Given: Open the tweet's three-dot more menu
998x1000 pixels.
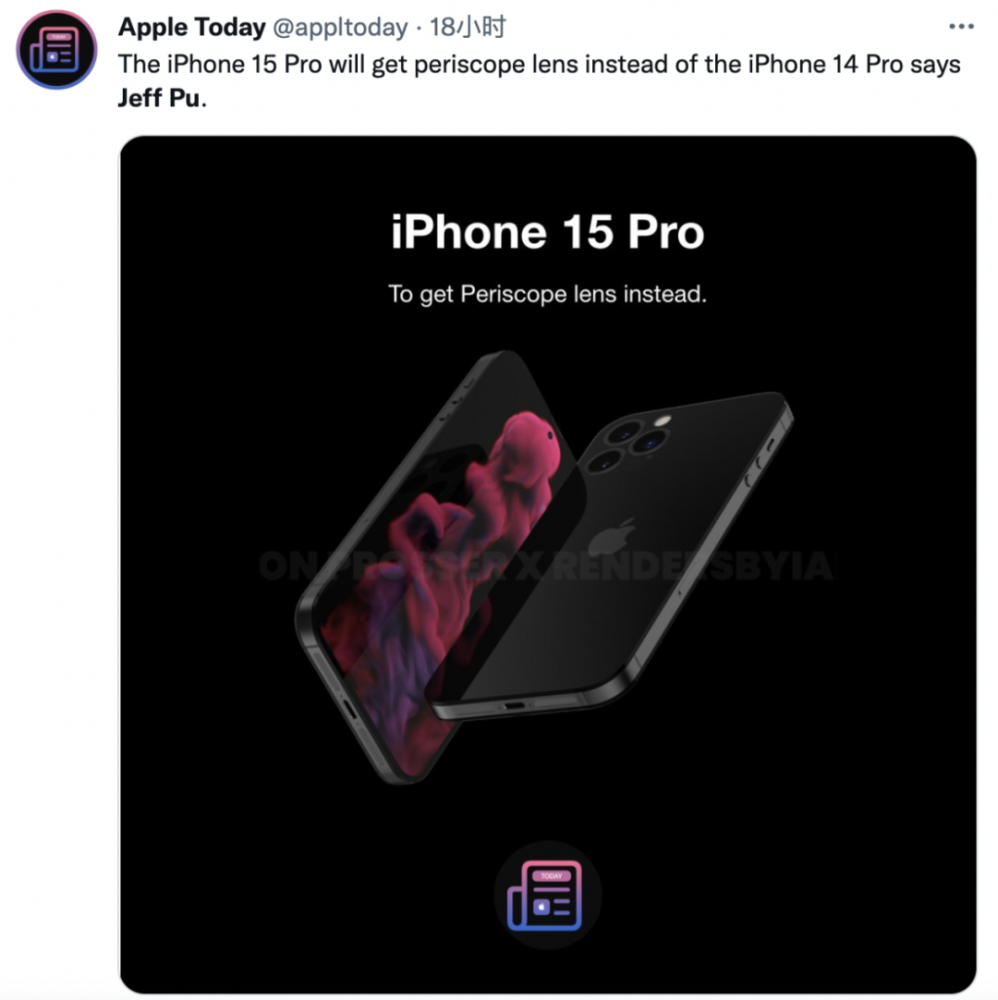Looking at the screenshot, I should (961, 27).
